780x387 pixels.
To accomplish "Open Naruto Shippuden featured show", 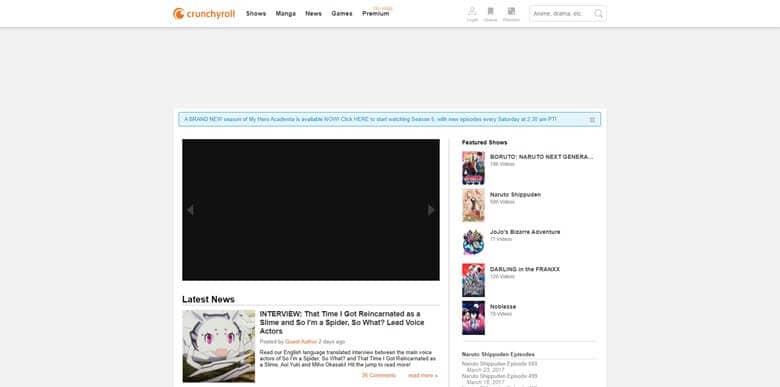I will 515,194.
